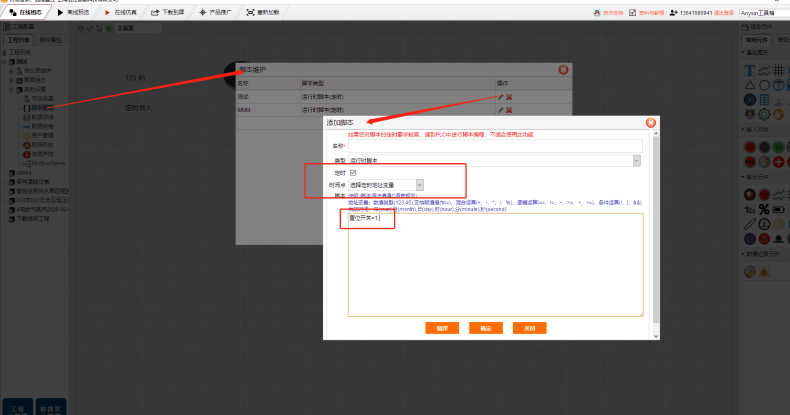Click the edit pencil icon for script 测试
Image resolution: width=790 pixels, height=415 pixels.
click(x=500, y=96)
